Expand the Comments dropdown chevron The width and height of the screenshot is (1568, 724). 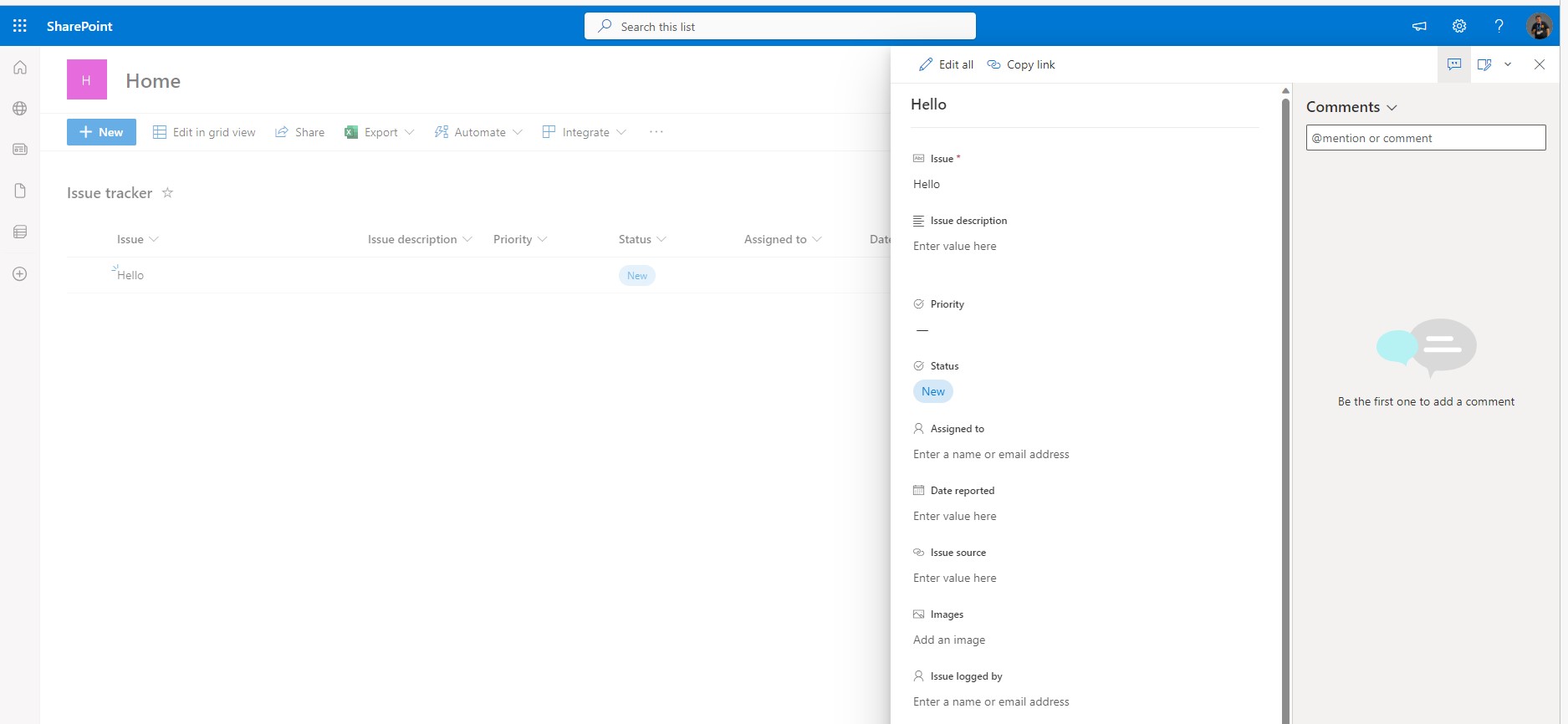1392,108
